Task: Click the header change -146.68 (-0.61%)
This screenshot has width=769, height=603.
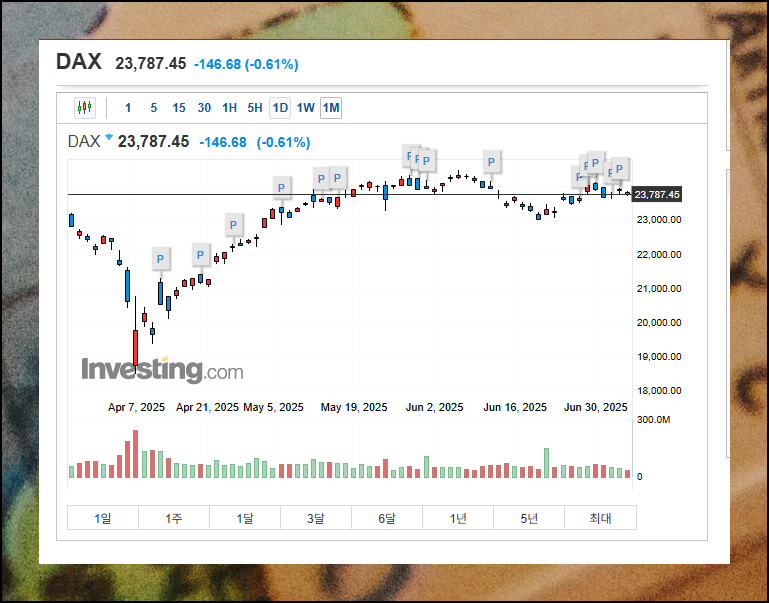Action: [246, 64]
